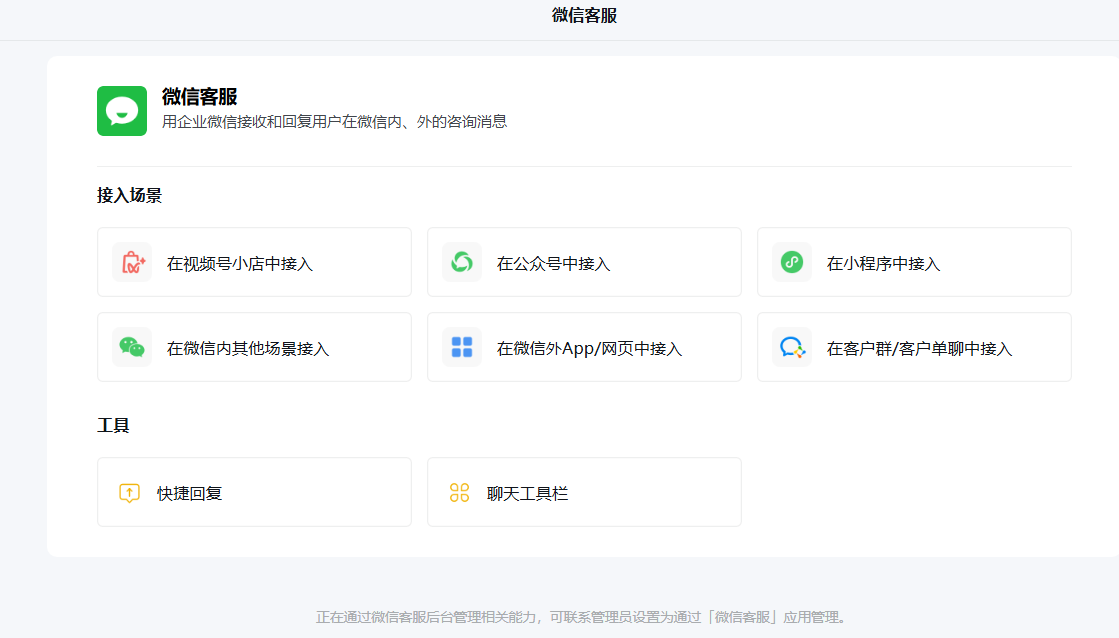Click the 接入场景 section heading
The height and width of the screenshot is (638, 1119).
(129, 196)
